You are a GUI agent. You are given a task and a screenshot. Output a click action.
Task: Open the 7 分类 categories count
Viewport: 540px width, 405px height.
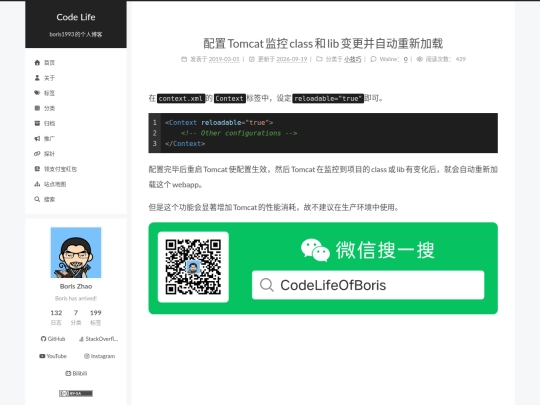point(76,317)
